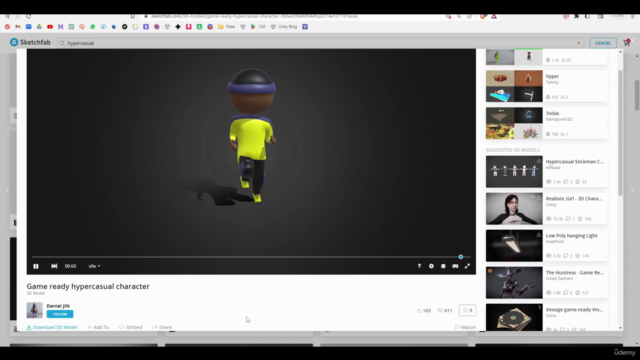This screenshot has width=640, height=360.
Task: Pause the model animation playback
Action: [36, 266]
